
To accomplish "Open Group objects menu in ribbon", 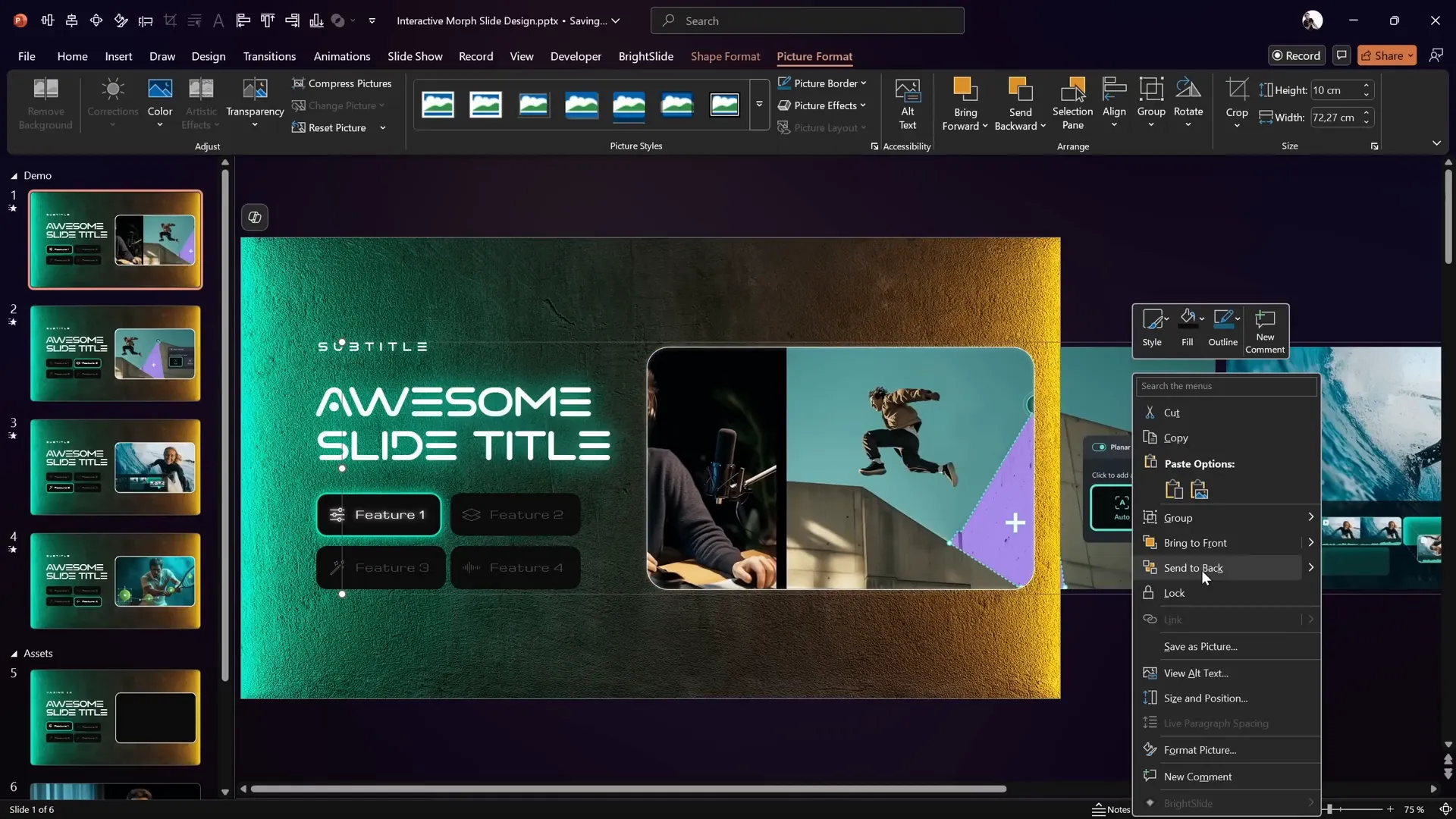I will point(1151,104).
